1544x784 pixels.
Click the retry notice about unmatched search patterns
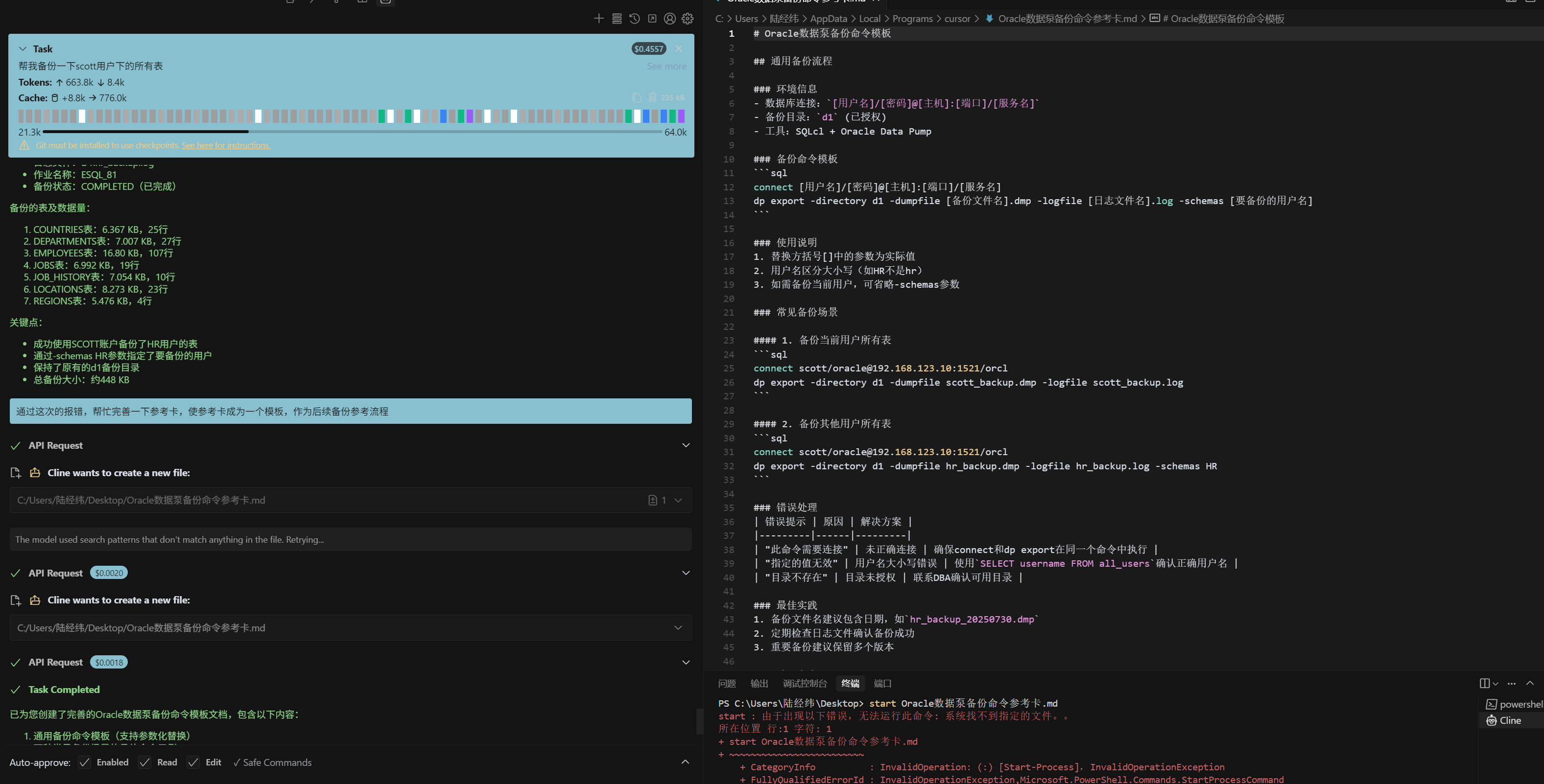(x=351, y=540)
